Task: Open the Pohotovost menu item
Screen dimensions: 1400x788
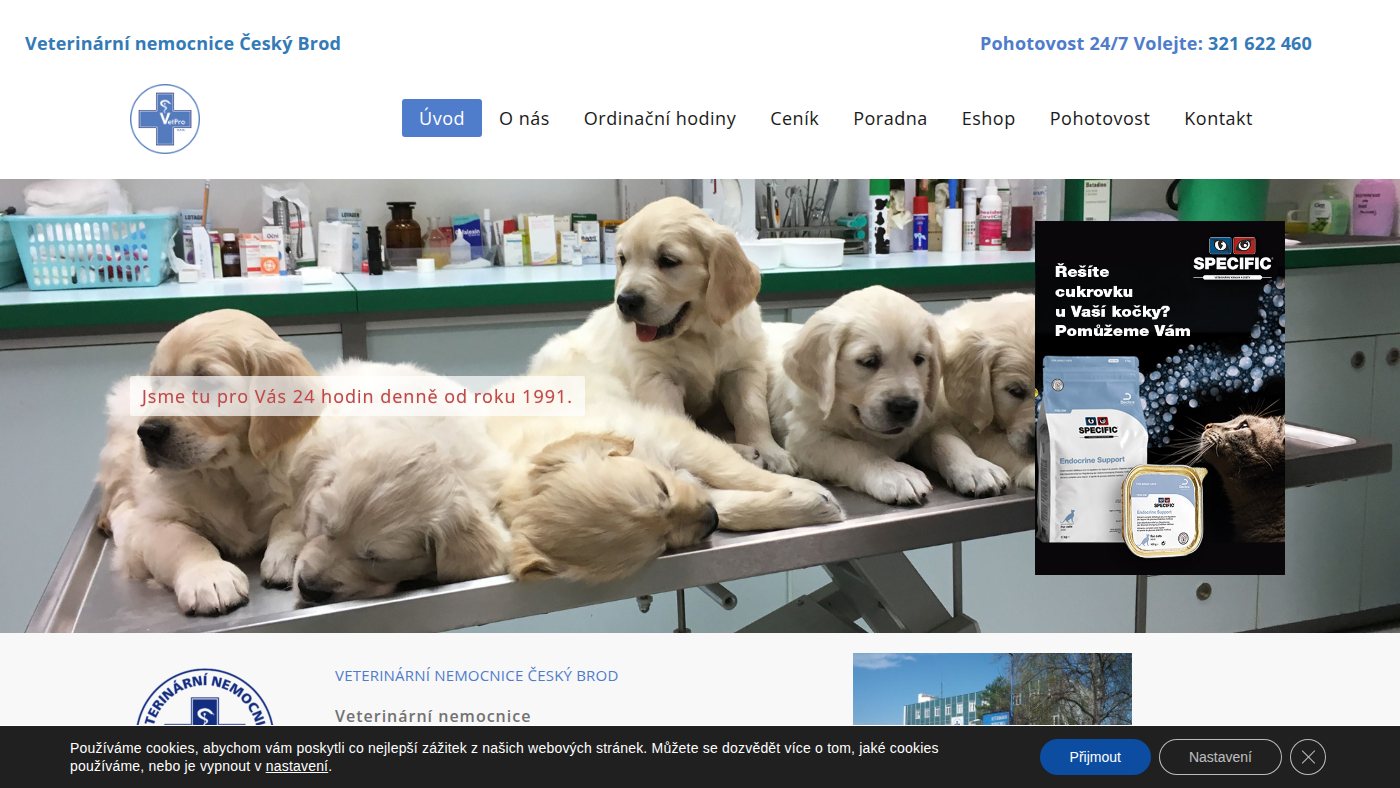Action: [1100, 118]
